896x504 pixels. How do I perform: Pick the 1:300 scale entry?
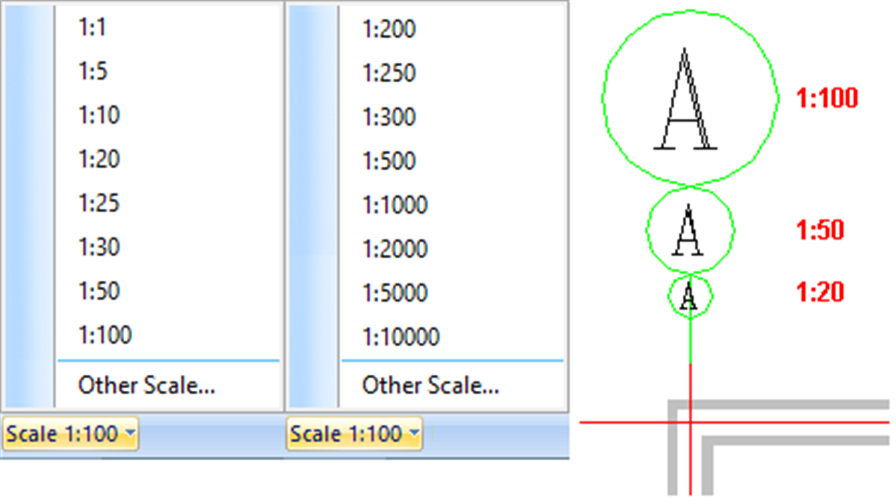[389, 117]
